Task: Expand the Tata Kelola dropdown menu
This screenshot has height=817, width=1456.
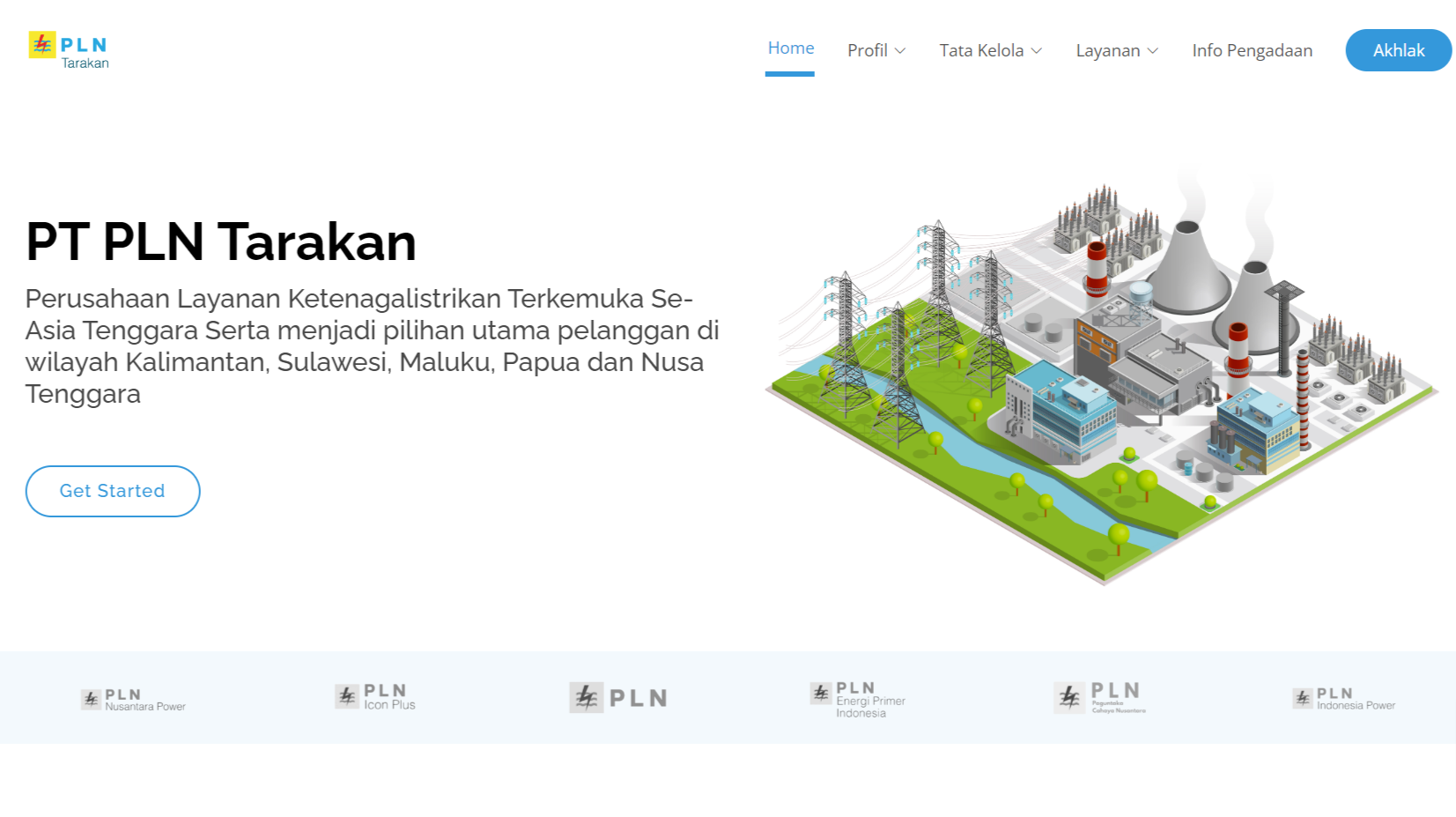Action: point(981,51)
